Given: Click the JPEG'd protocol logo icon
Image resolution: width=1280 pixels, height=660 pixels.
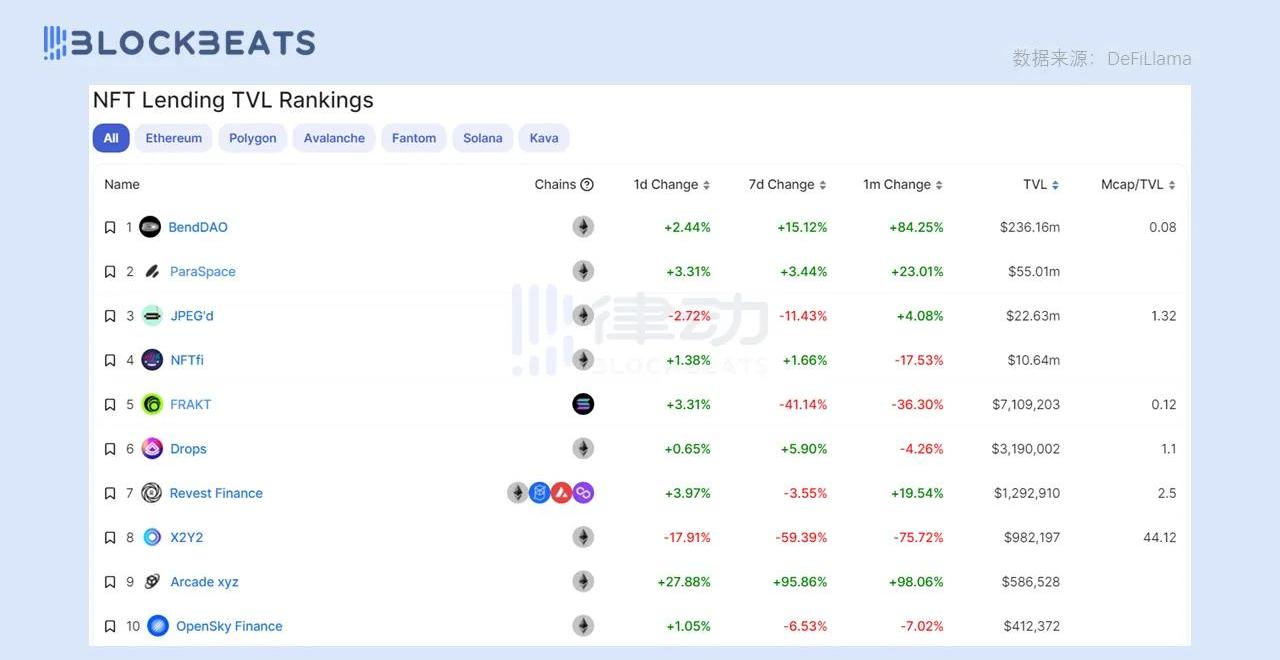Looking at the screenshot, I should (x=152, y=316).
